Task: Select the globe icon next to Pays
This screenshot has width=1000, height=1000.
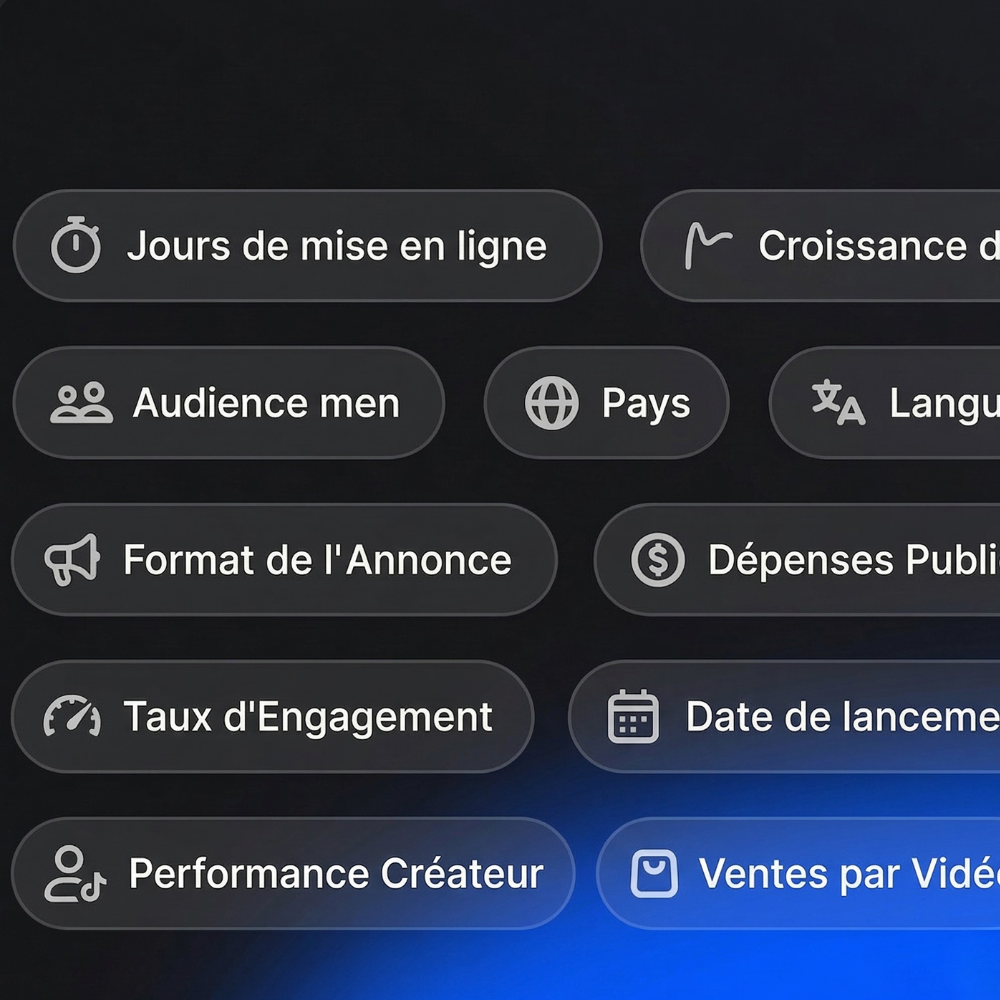Action: point(551,403)
